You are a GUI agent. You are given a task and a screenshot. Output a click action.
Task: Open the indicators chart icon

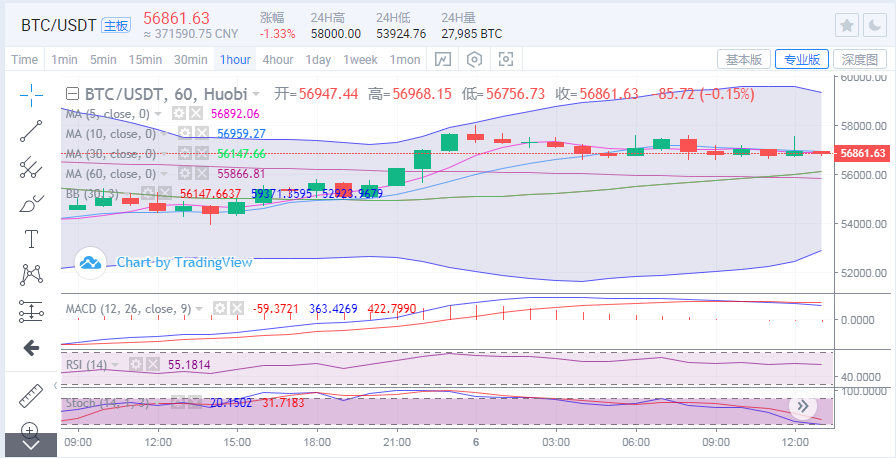(443, 59)
